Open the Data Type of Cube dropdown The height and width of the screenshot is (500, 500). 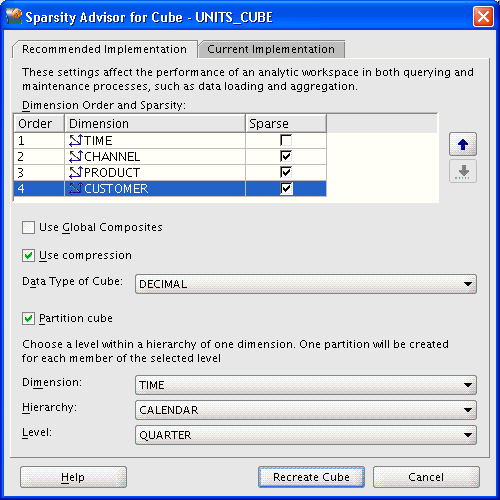tap(306, 284)
